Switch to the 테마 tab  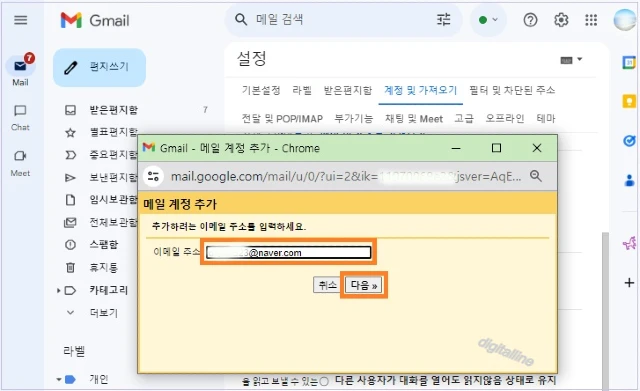(546, 119)
